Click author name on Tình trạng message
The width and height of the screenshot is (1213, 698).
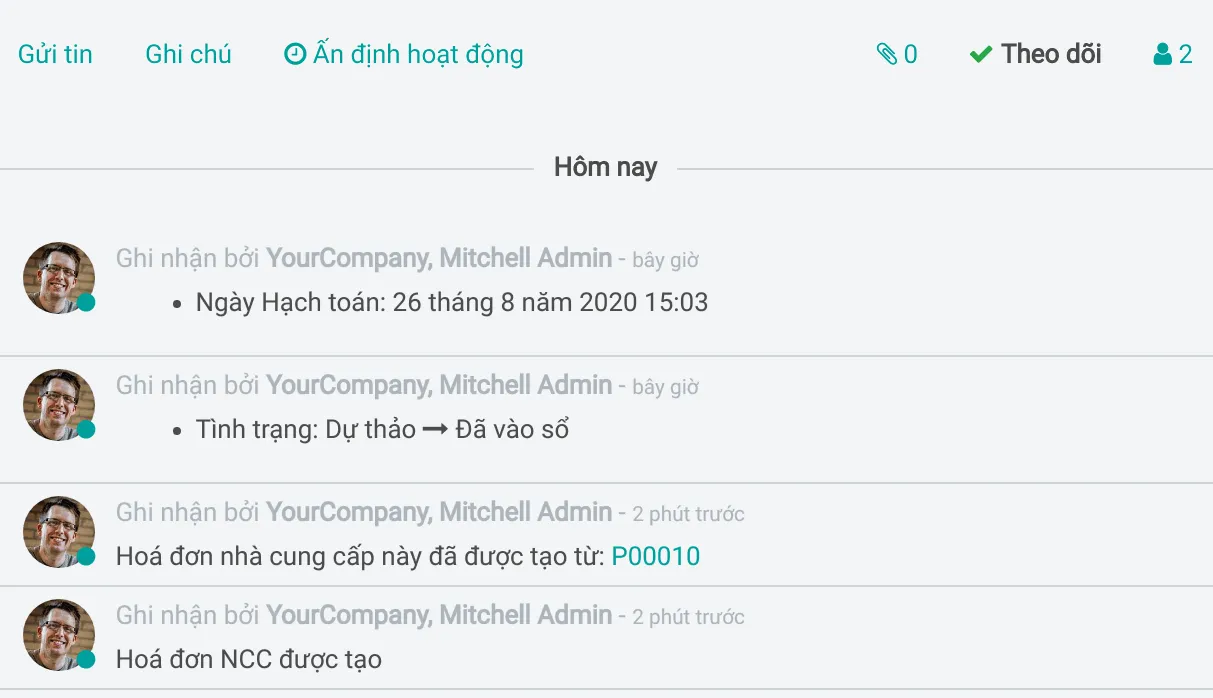(438, 385)
